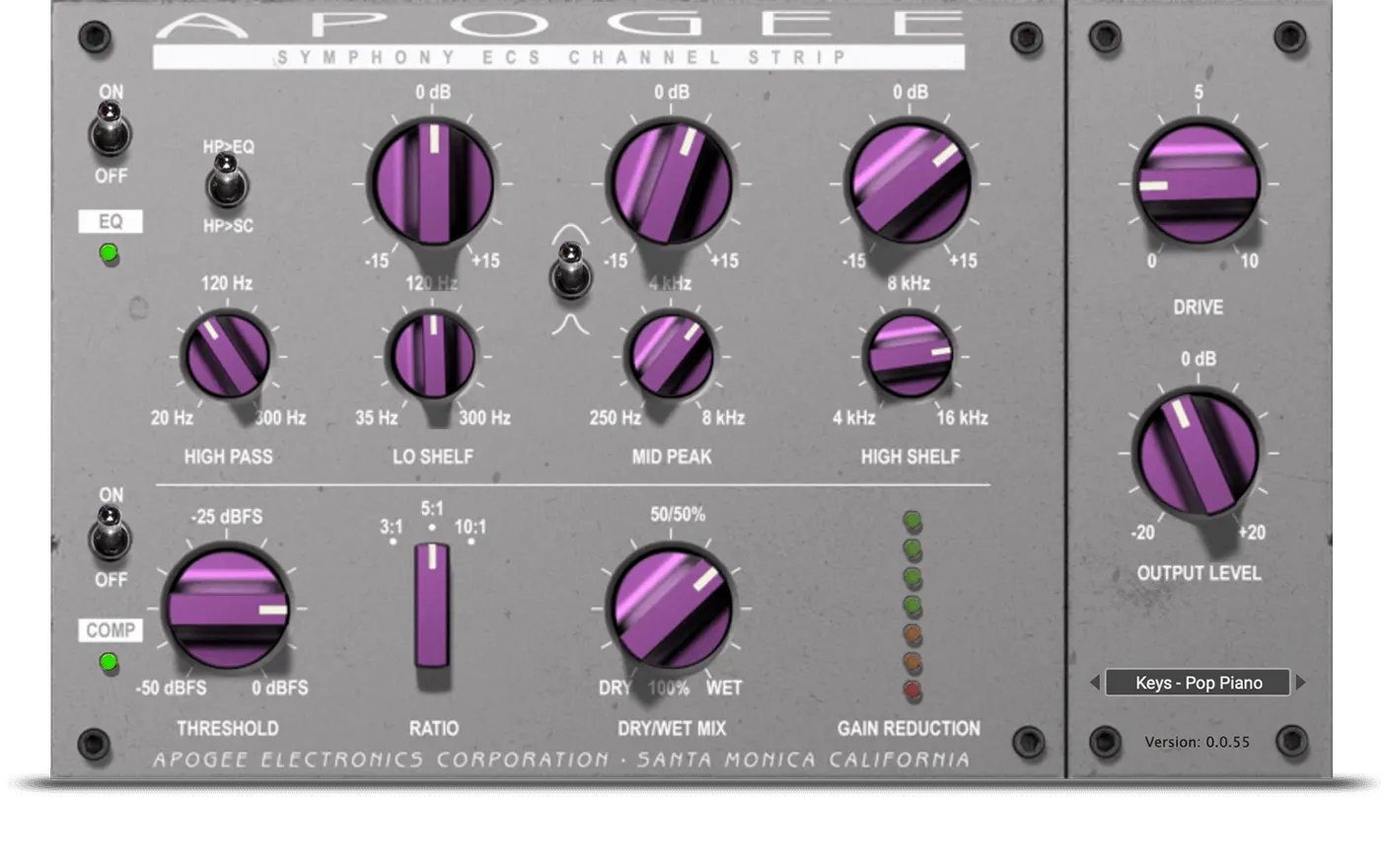Click the Symphony ECS Channel Strip title bar
Image resolution: width=1381 pixels, height=868 pixels.
tap(558, 57)
